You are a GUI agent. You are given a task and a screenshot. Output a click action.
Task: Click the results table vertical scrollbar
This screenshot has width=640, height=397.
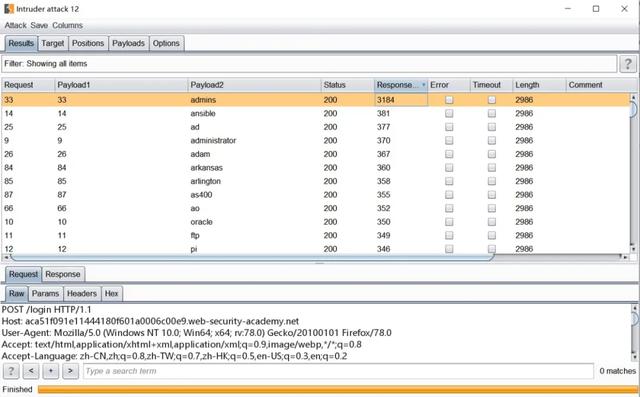[633, 173]
